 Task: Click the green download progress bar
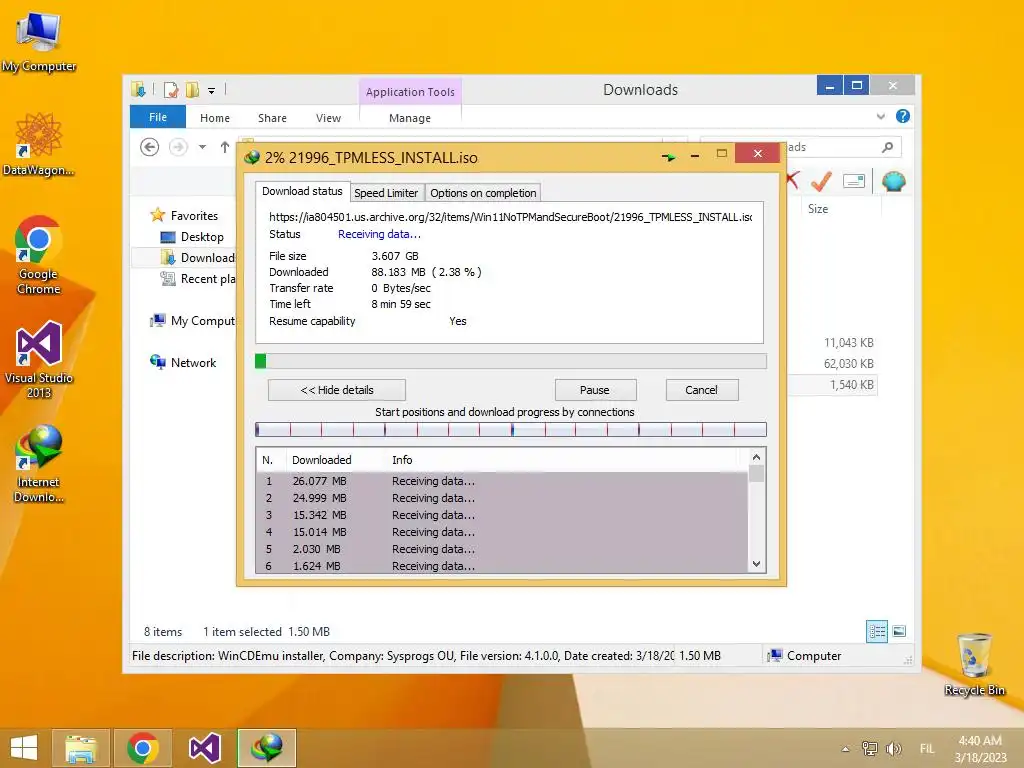point(511,361)
